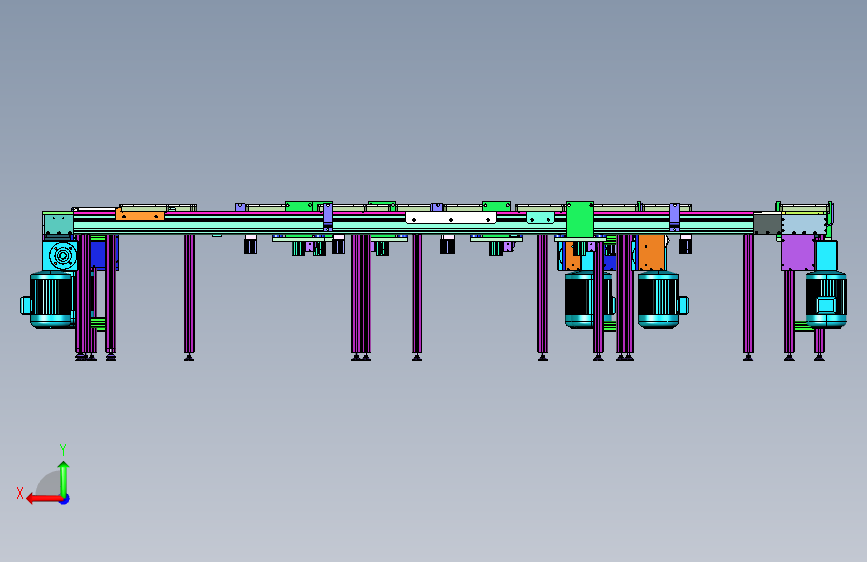Select the tall green bracket on the conveyor rail
Viewport: 867px width, 562px height.
579,220
